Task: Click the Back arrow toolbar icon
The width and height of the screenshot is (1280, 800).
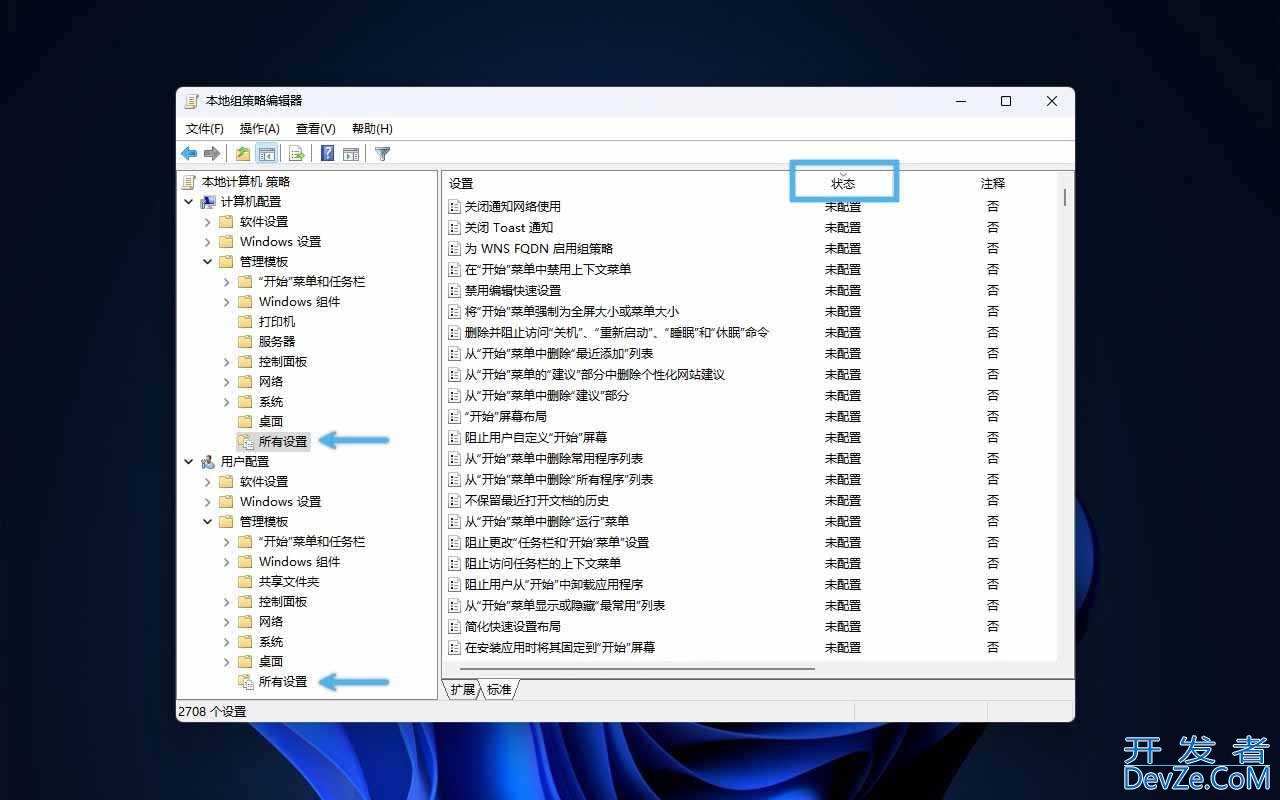Action: [189, 153]
